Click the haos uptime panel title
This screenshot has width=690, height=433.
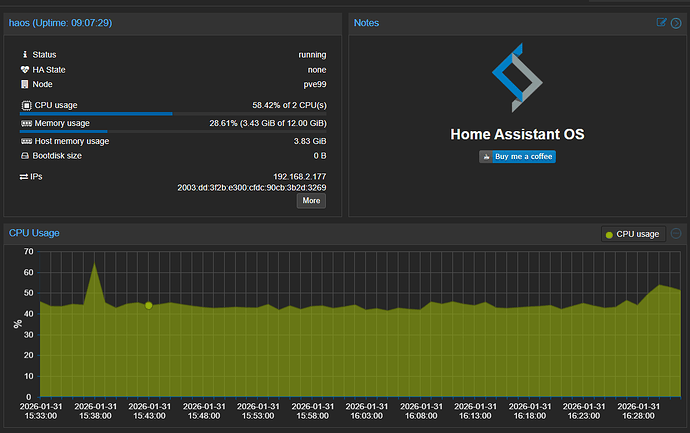(x=61, y=23)
